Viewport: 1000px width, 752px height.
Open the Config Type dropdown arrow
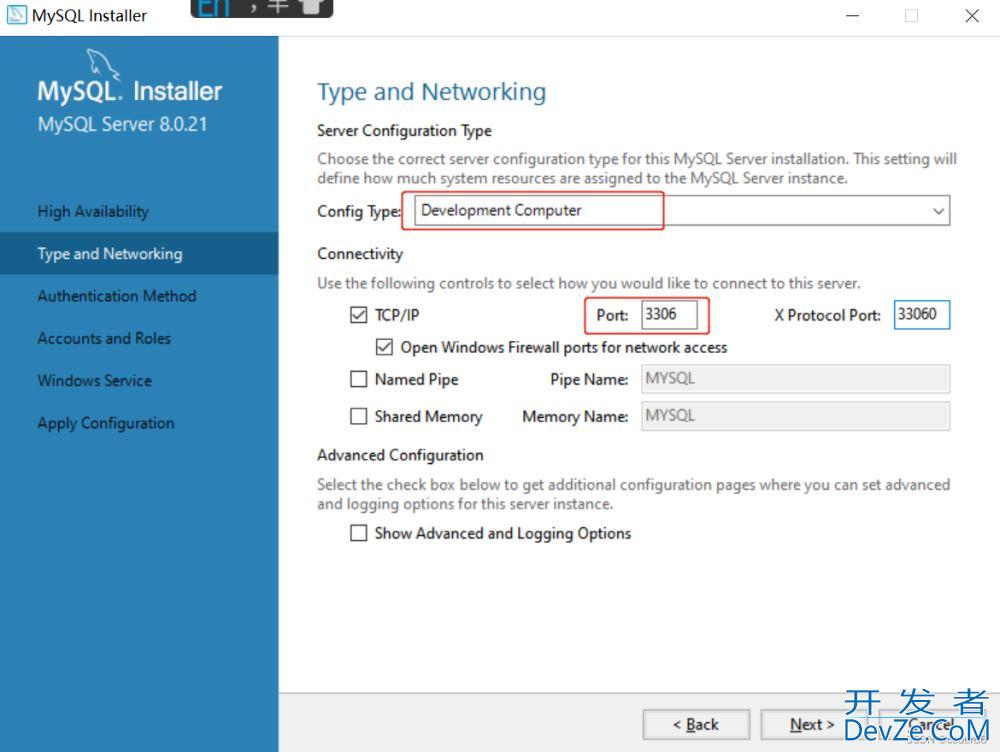coord(938,210)
